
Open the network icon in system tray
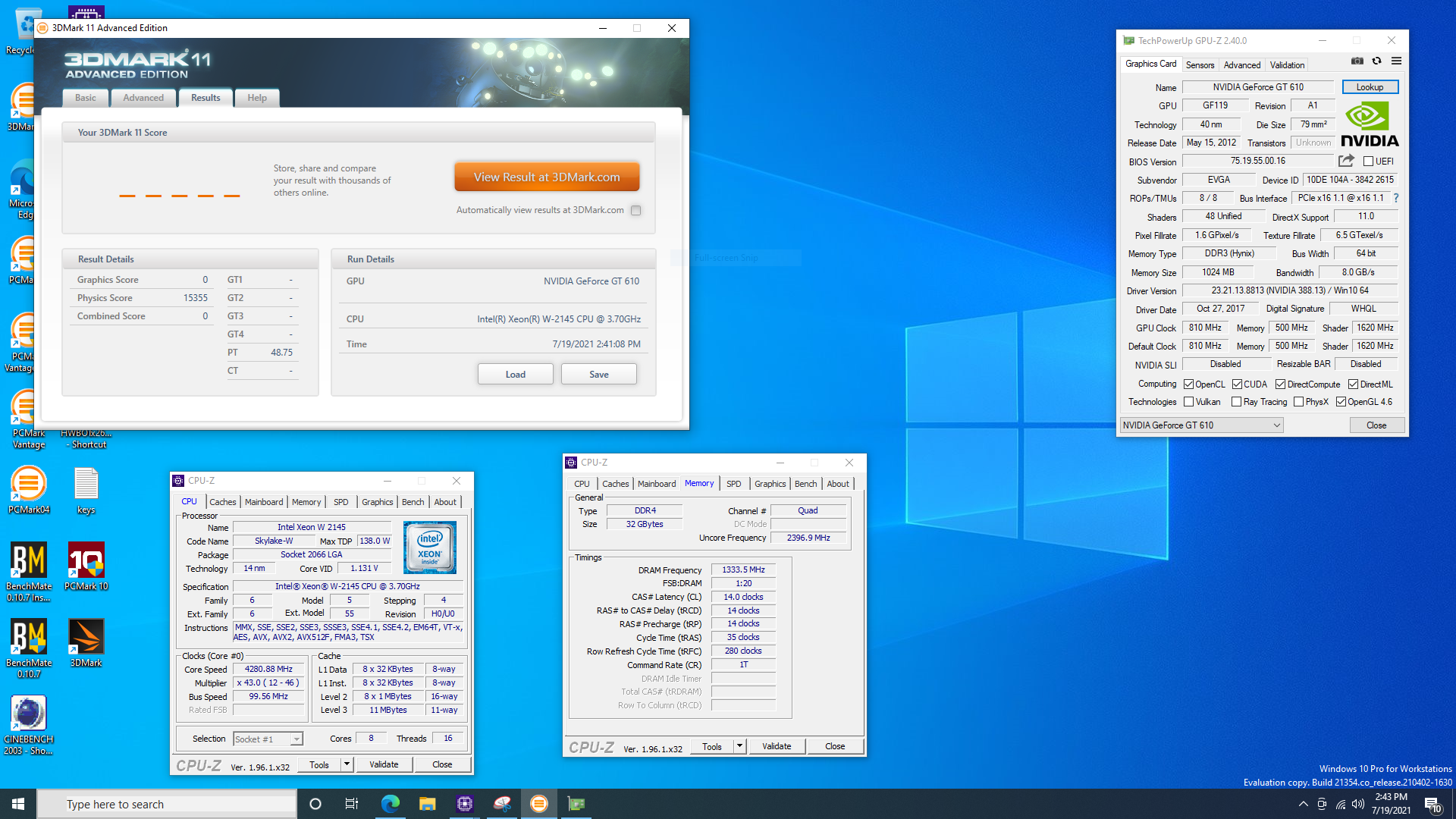[1340, 804]
